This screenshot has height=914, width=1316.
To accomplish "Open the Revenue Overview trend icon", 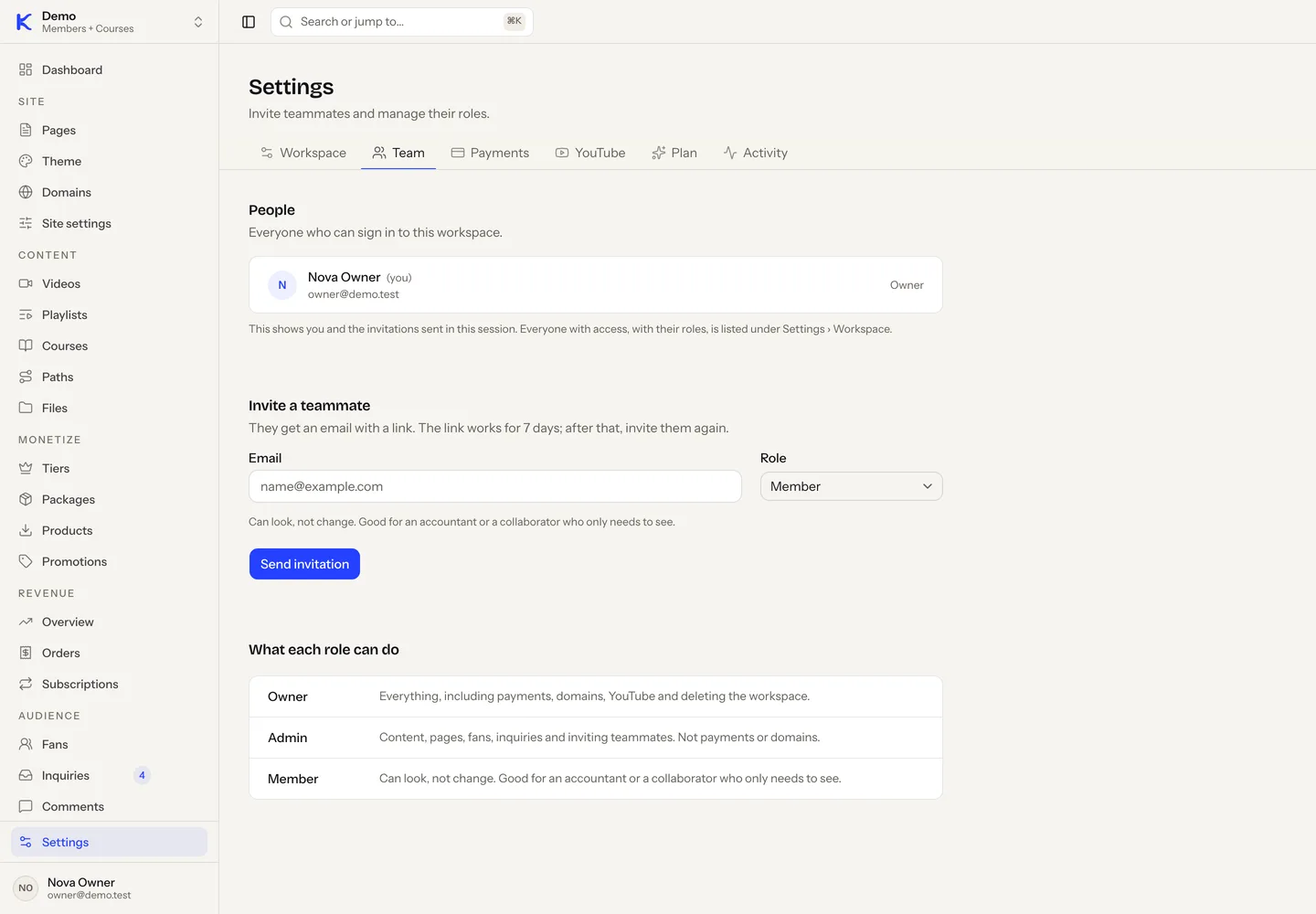I will point(26,622).
